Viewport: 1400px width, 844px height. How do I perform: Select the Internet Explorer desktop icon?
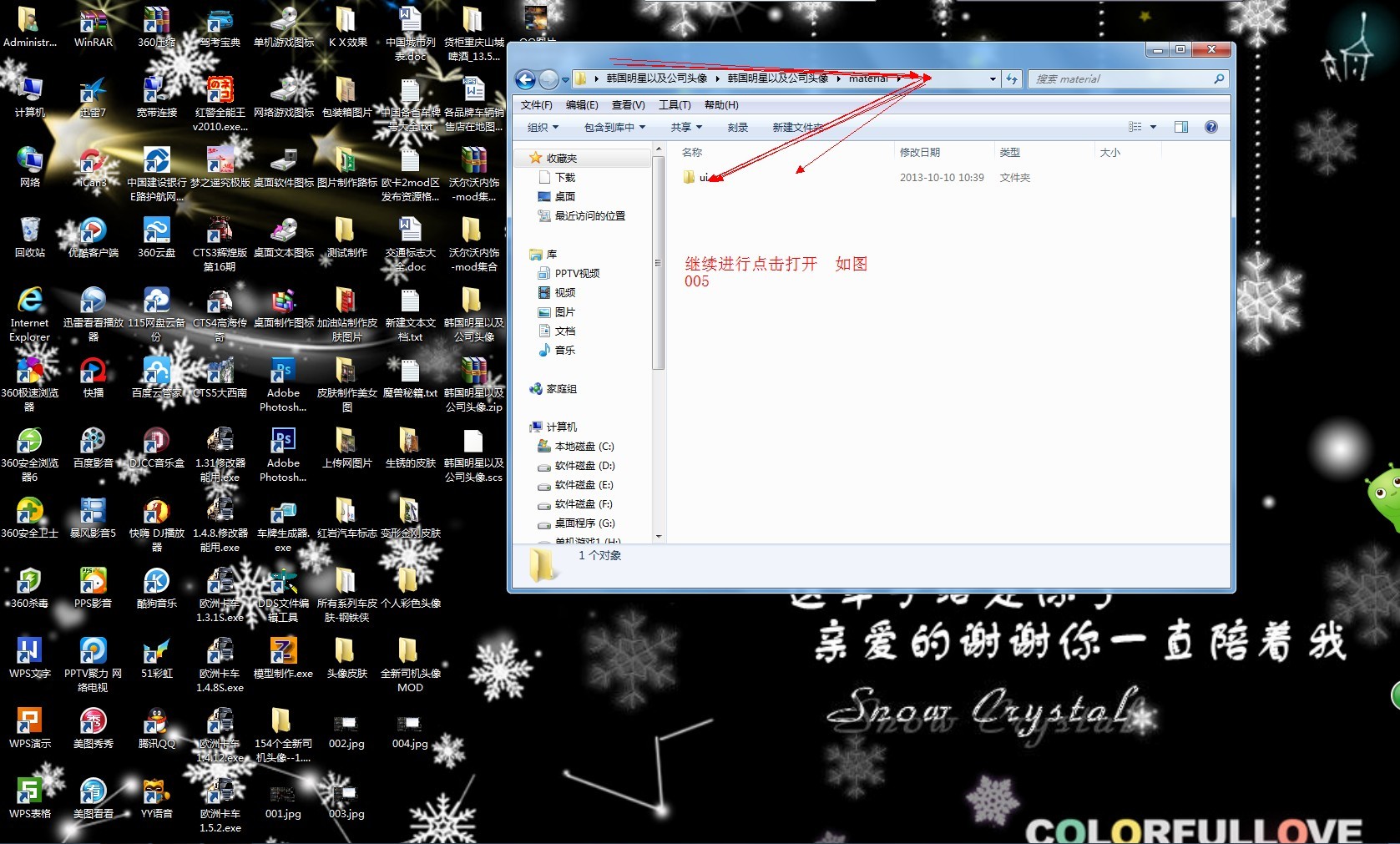click(30, 314)
